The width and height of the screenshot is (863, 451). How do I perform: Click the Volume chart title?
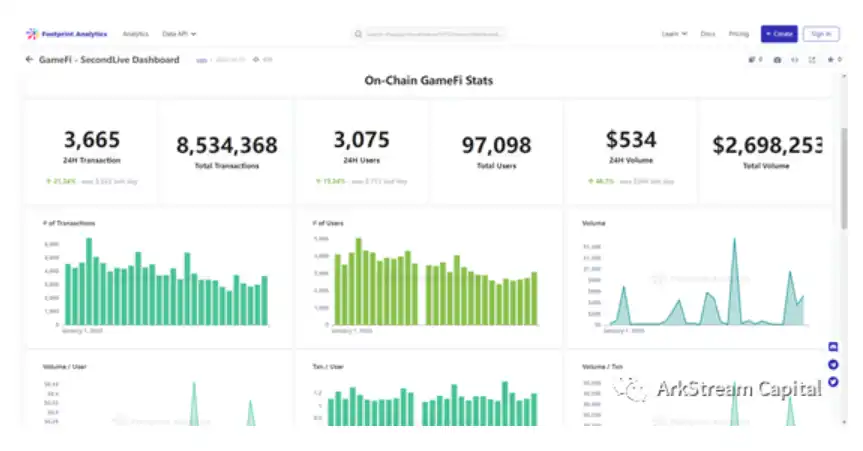tap(594, 223)
